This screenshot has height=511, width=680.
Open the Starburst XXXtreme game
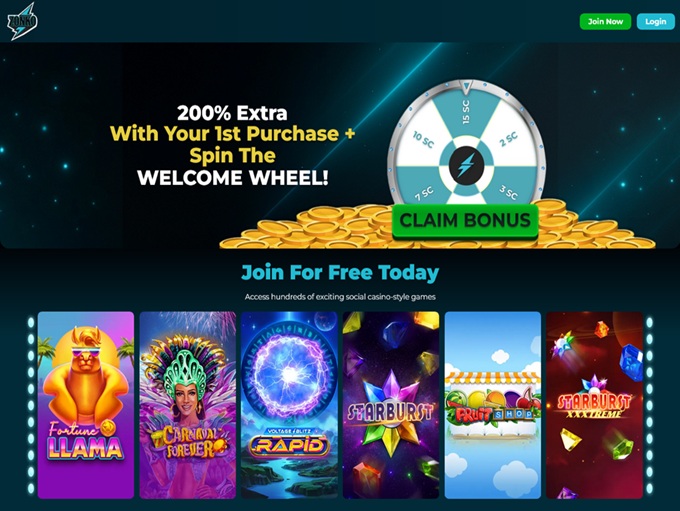[x=594, y=405]
